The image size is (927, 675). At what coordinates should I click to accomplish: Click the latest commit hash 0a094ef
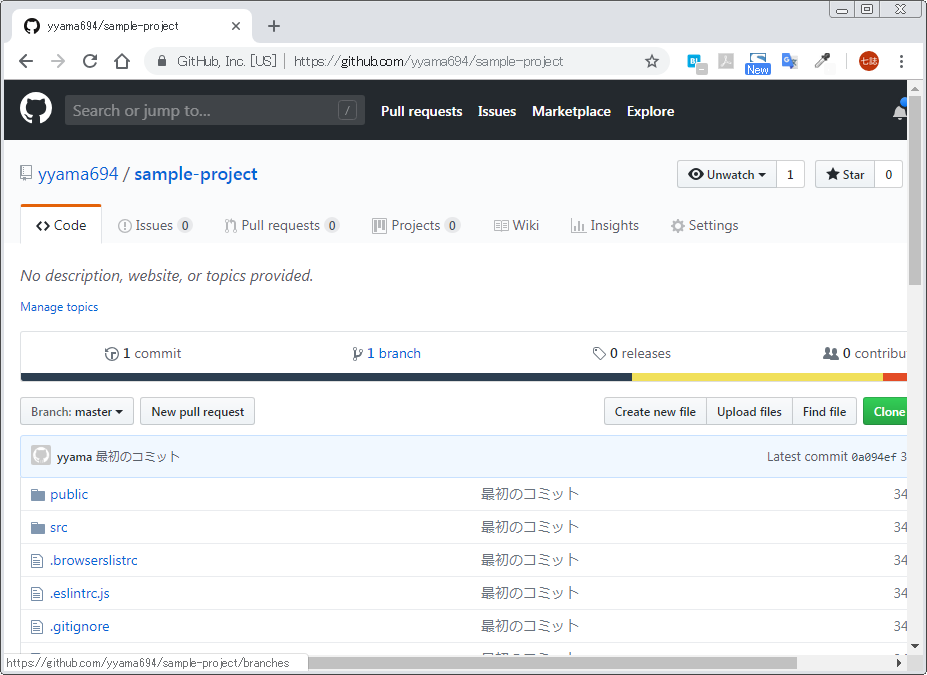click(x=874, y=457)
